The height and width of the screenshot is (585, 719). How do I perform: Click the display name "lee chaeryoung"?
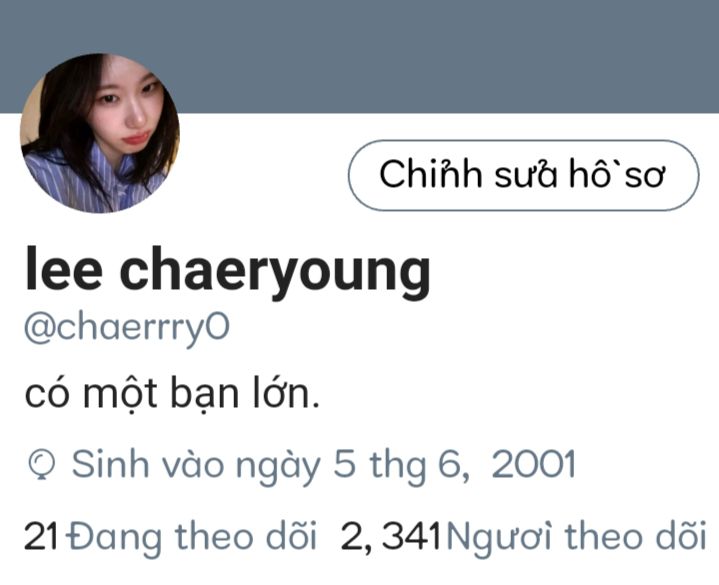coord(228,272)
